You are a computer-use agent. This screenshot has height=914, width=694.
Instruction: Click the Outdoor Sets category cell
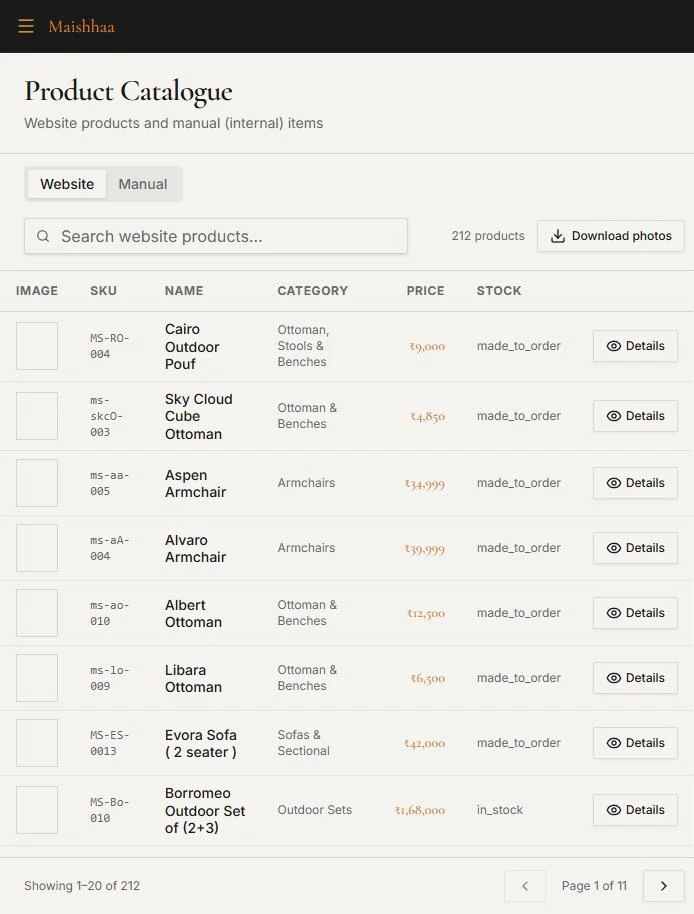click(x=315, y=810)
